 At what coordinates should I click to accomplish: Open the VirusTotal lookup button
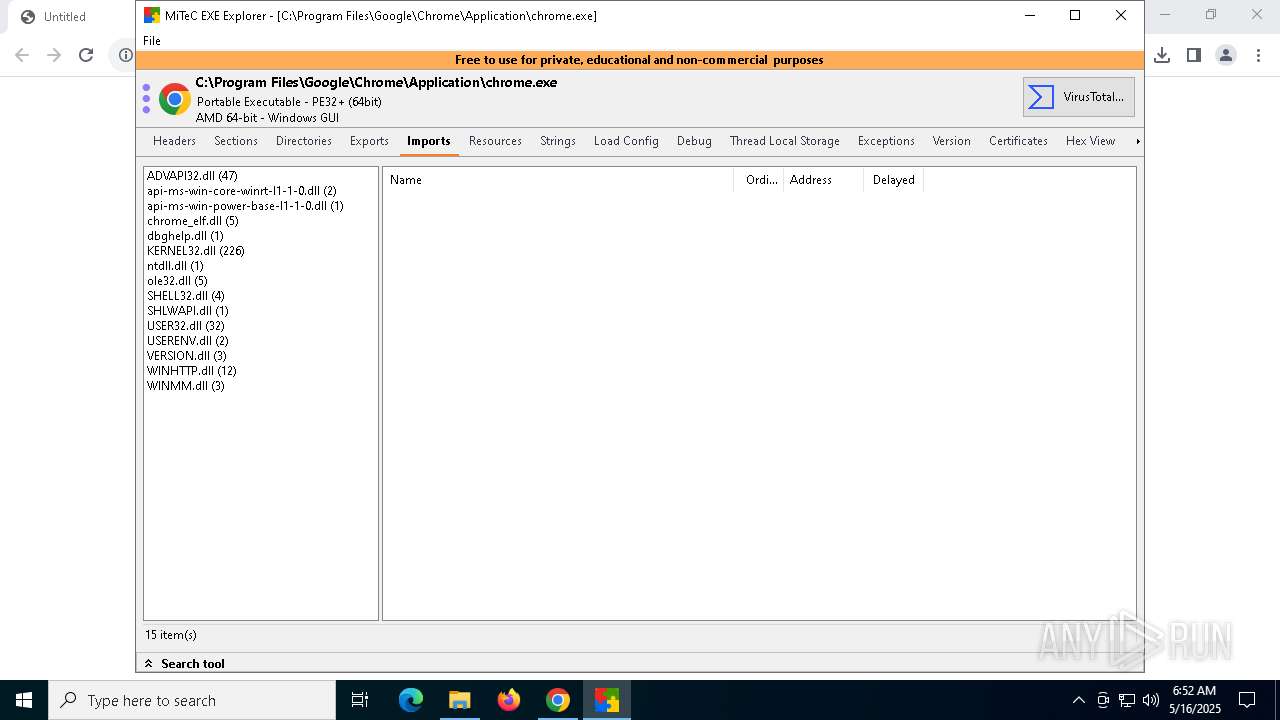point(1078,97)
